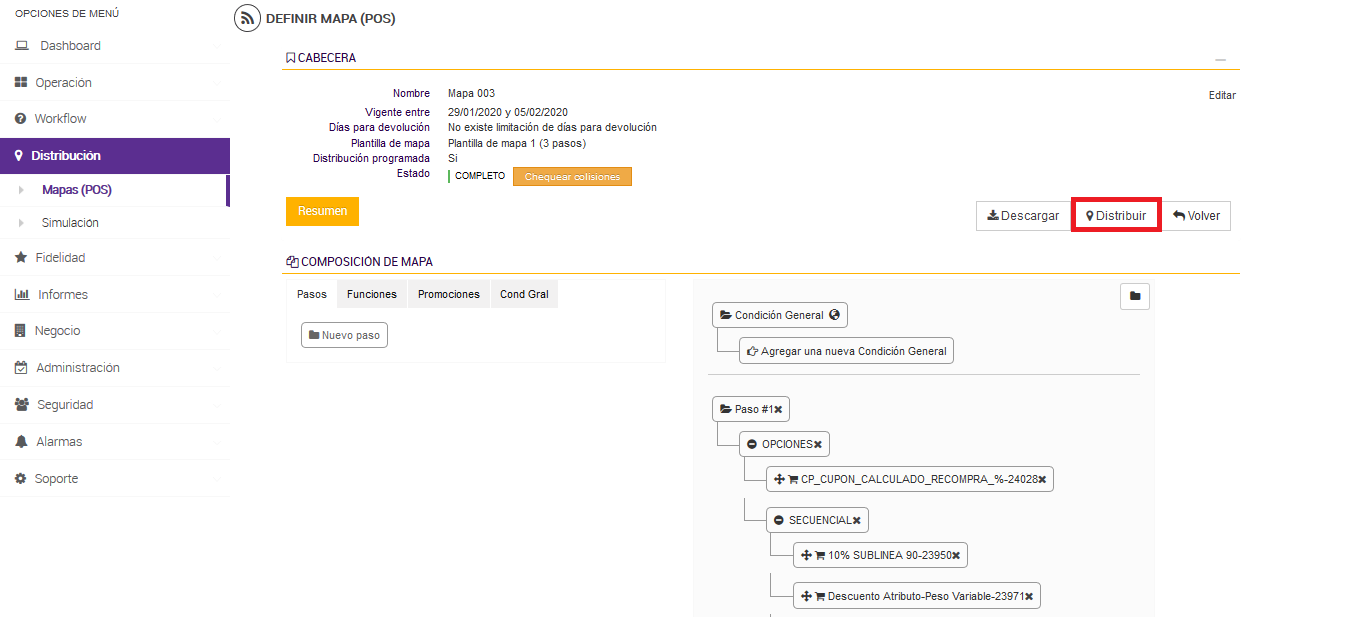The image size is (1360, 628).
Task: Click the Chequear colisiones button
Action: (572, 177)
